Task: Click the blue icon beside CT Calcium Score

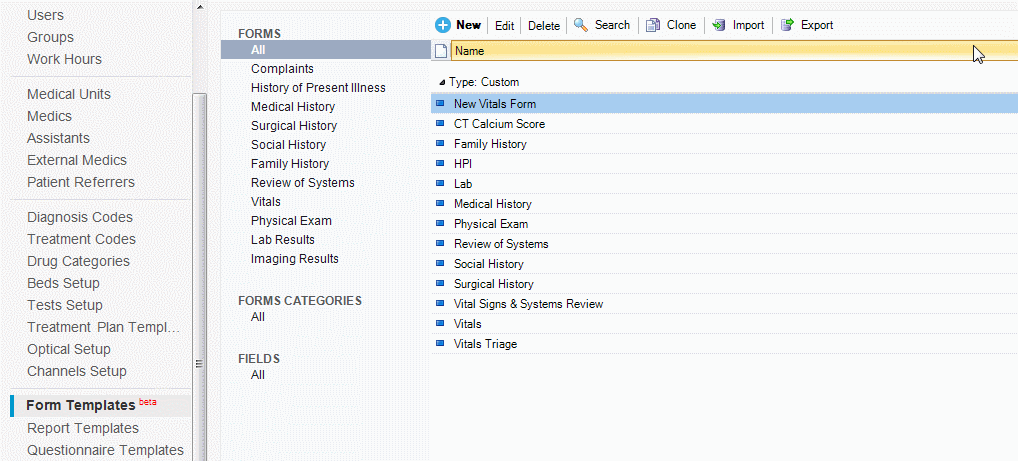Action: click(440, 124)
